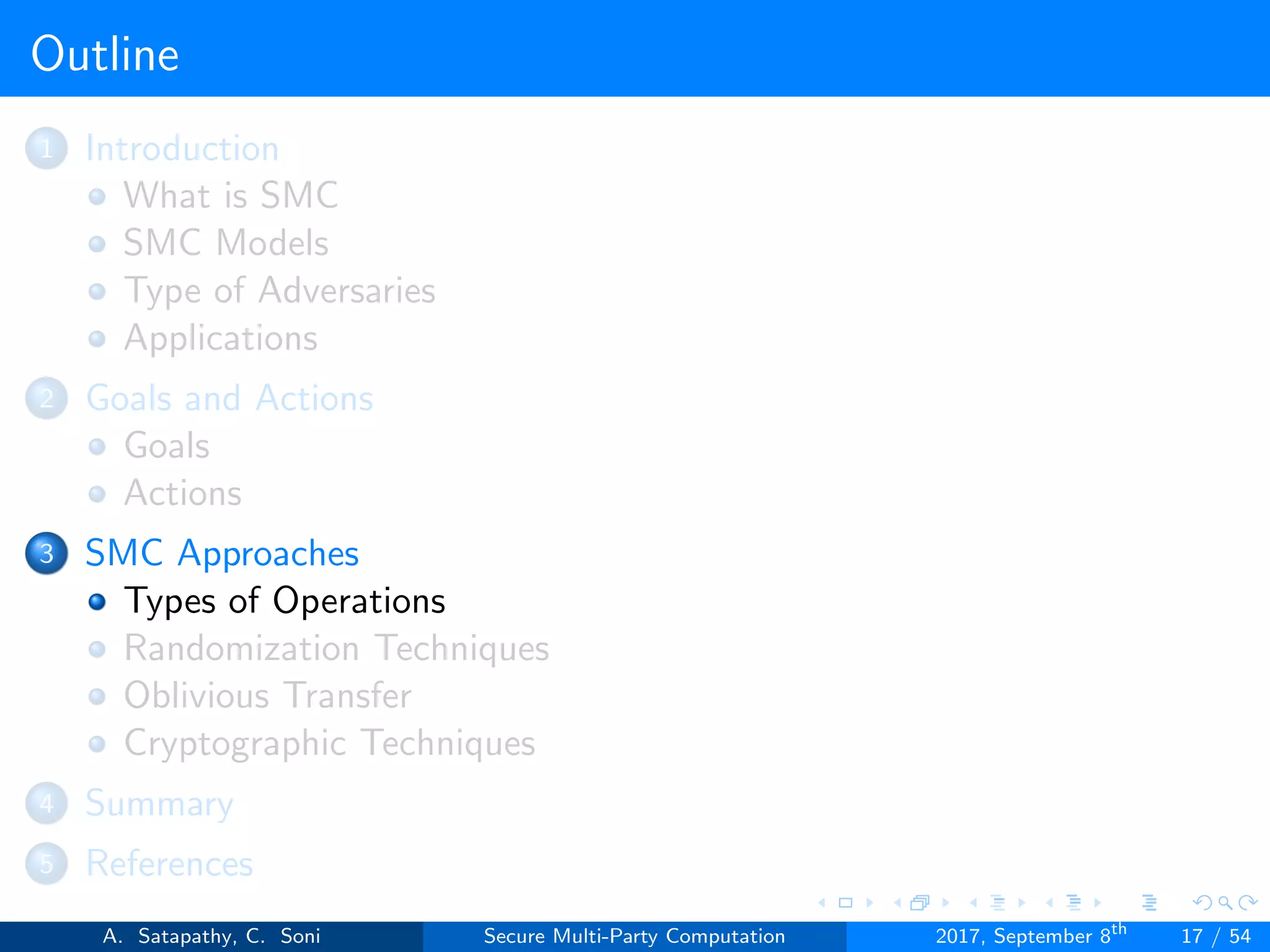Click the magnifier search icon
Viewport: 1270px width, 952px height.
pos(1225,903)
